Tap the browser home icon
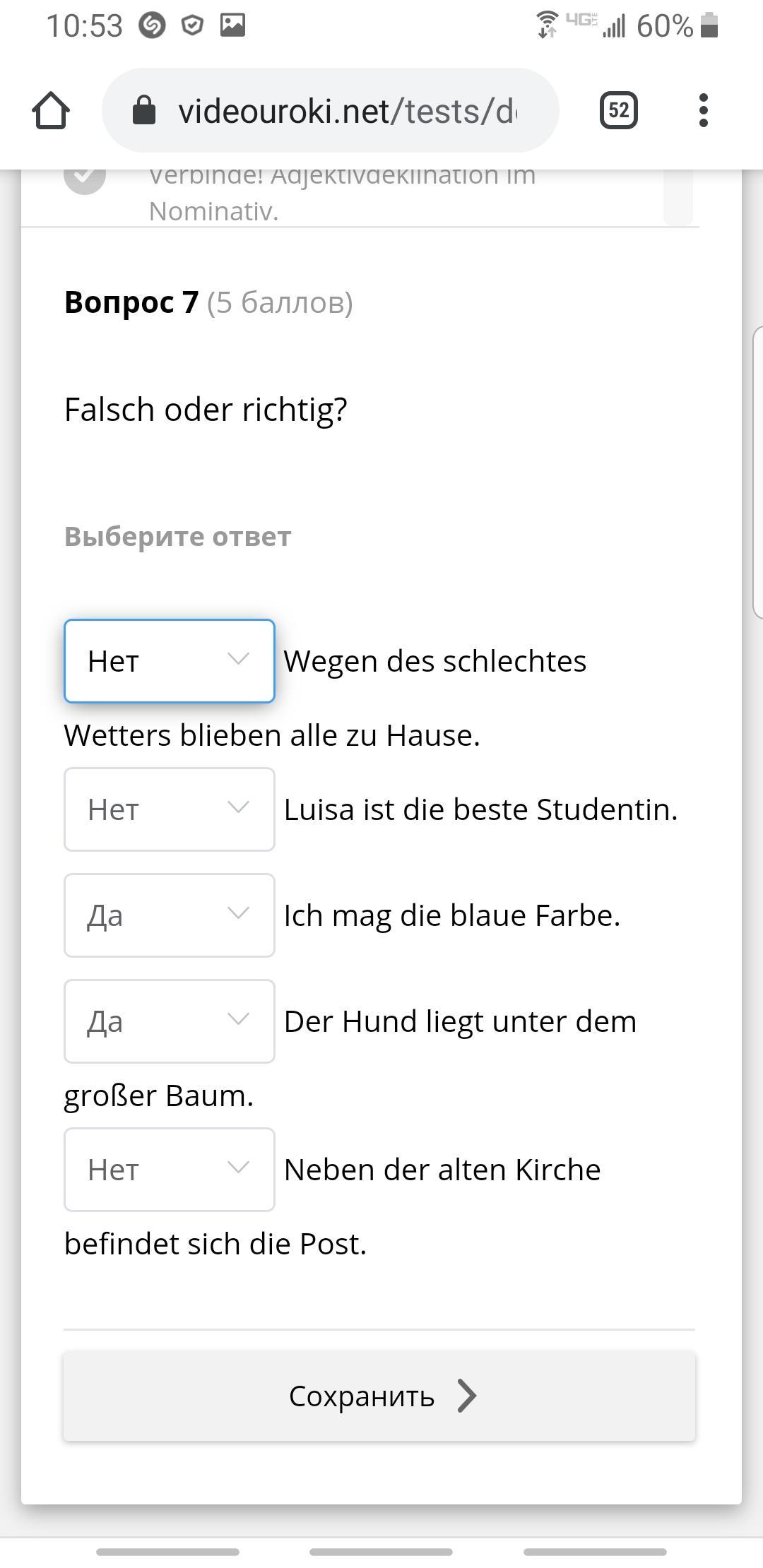The height and width of the screenshot is (1568, 763). pyautogui.click(x=51, y=111)
